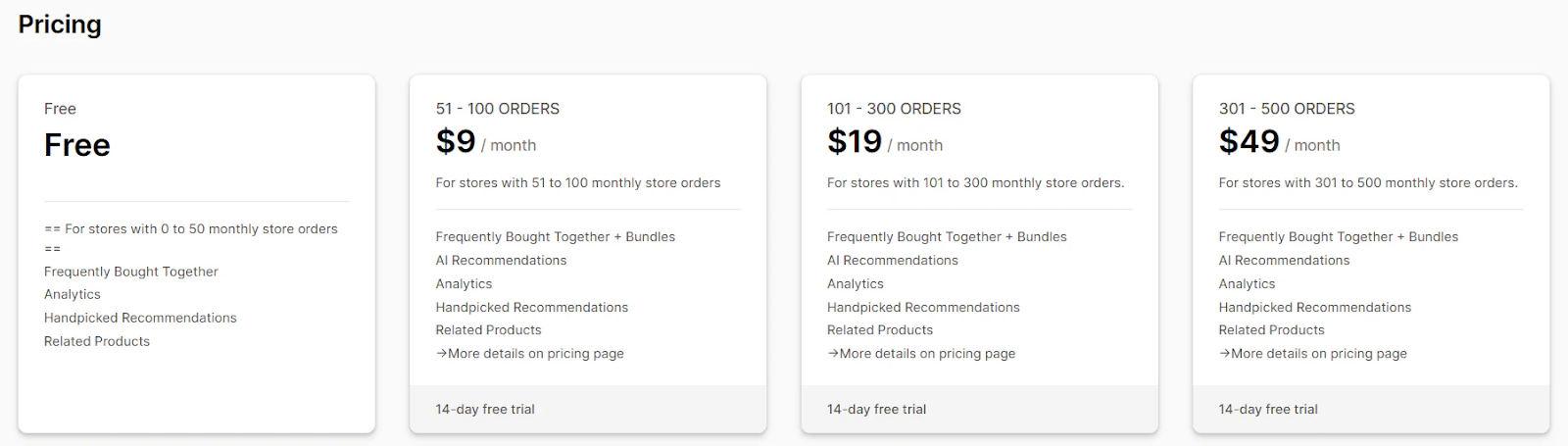Click the 51 - 100 ORDERS plan label

[498, 109]
